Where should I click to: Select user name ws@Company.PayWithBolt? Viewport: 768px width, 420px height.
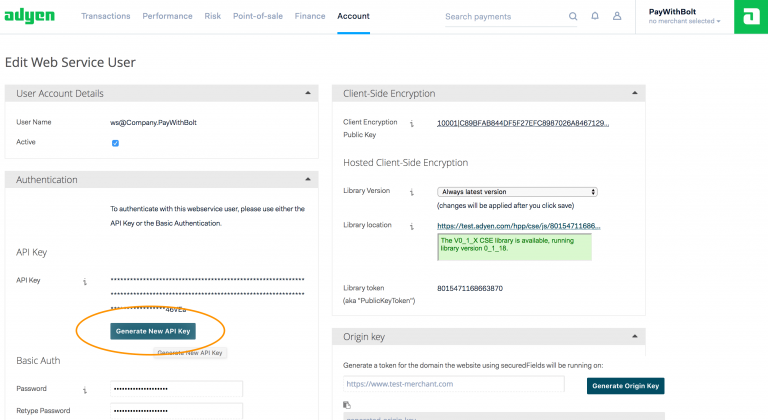153,123
